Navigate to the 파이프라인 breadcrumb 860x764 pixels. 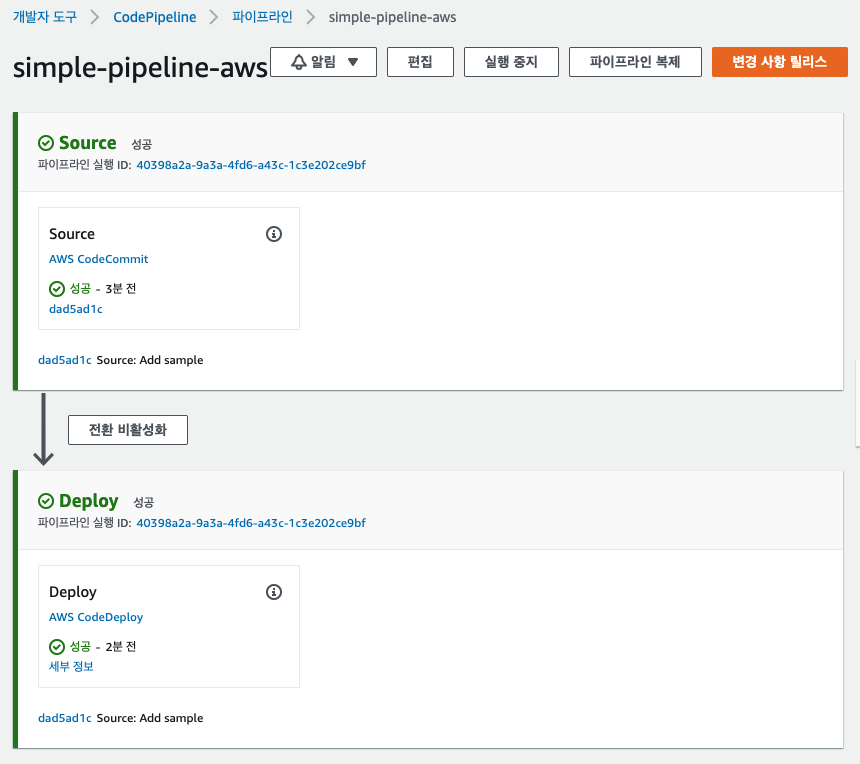pos(262,17)
